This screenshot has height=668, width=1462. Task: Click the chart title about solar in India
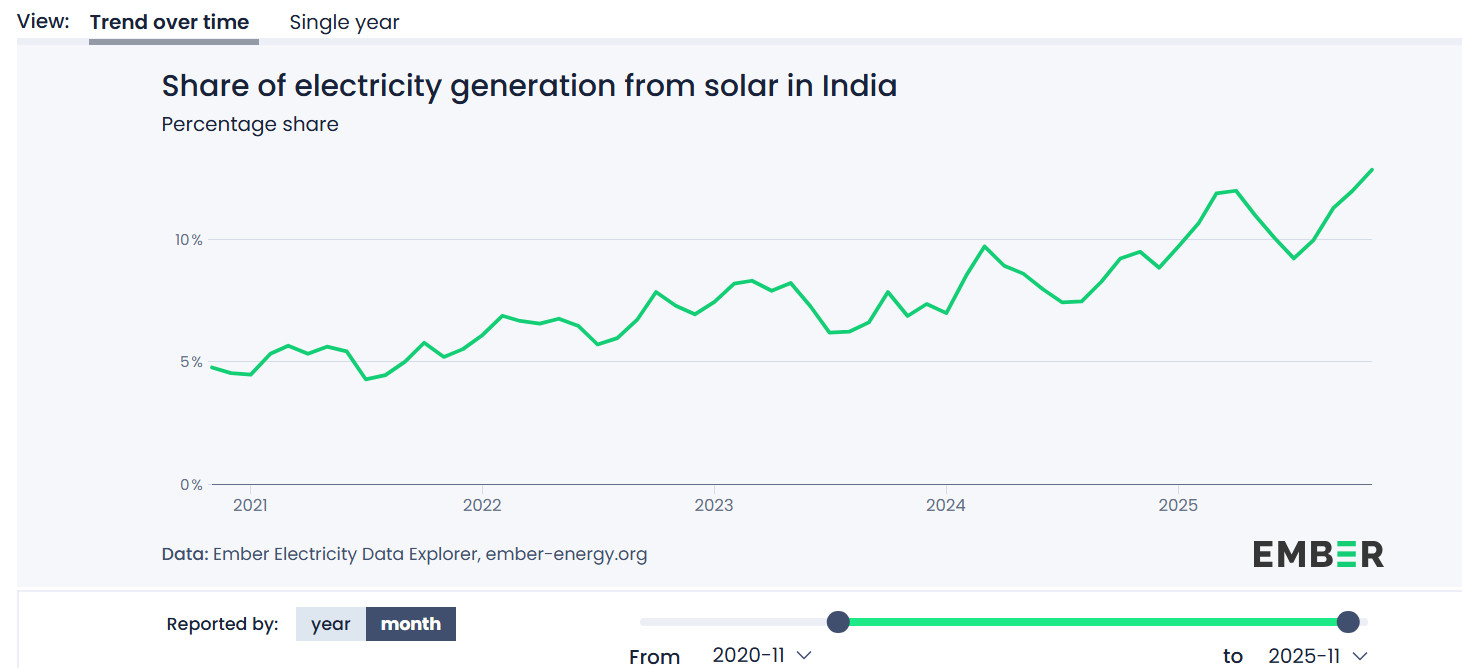[529, 86]
